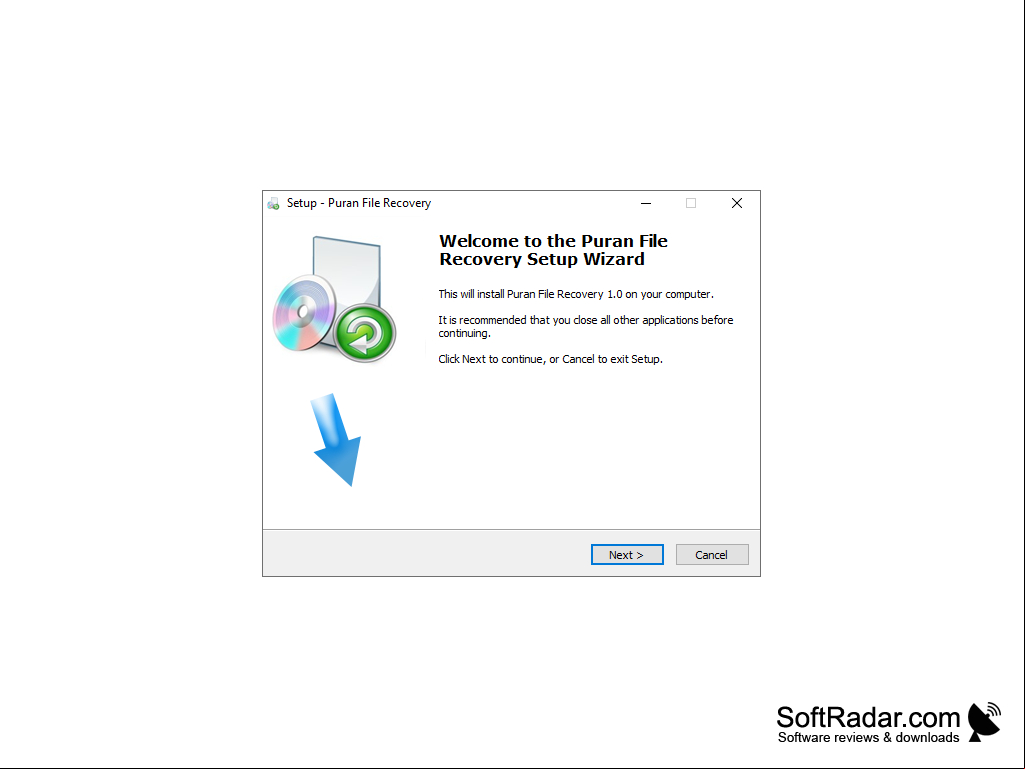Click the SoftRadar.com logo text
This screenshot has width=1025, height=769.
(868, 717)
